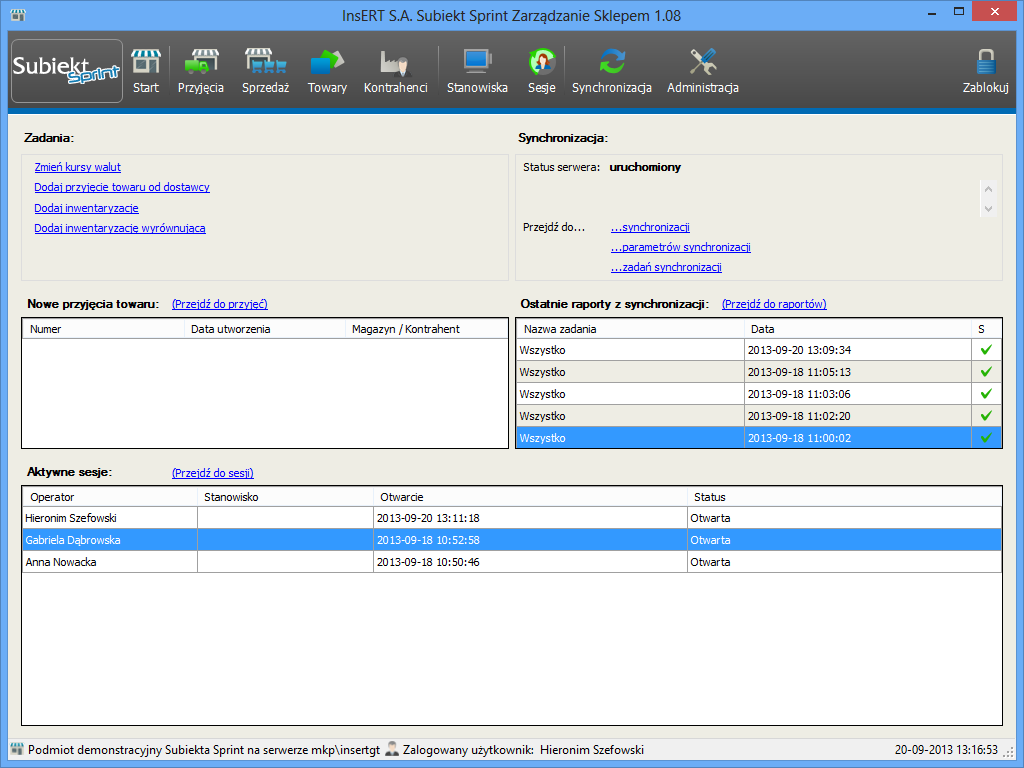The height and width of the screenshot is (768, 1024).
Task: Click the server status value uruchomiony
Action: tap(645, 167)
